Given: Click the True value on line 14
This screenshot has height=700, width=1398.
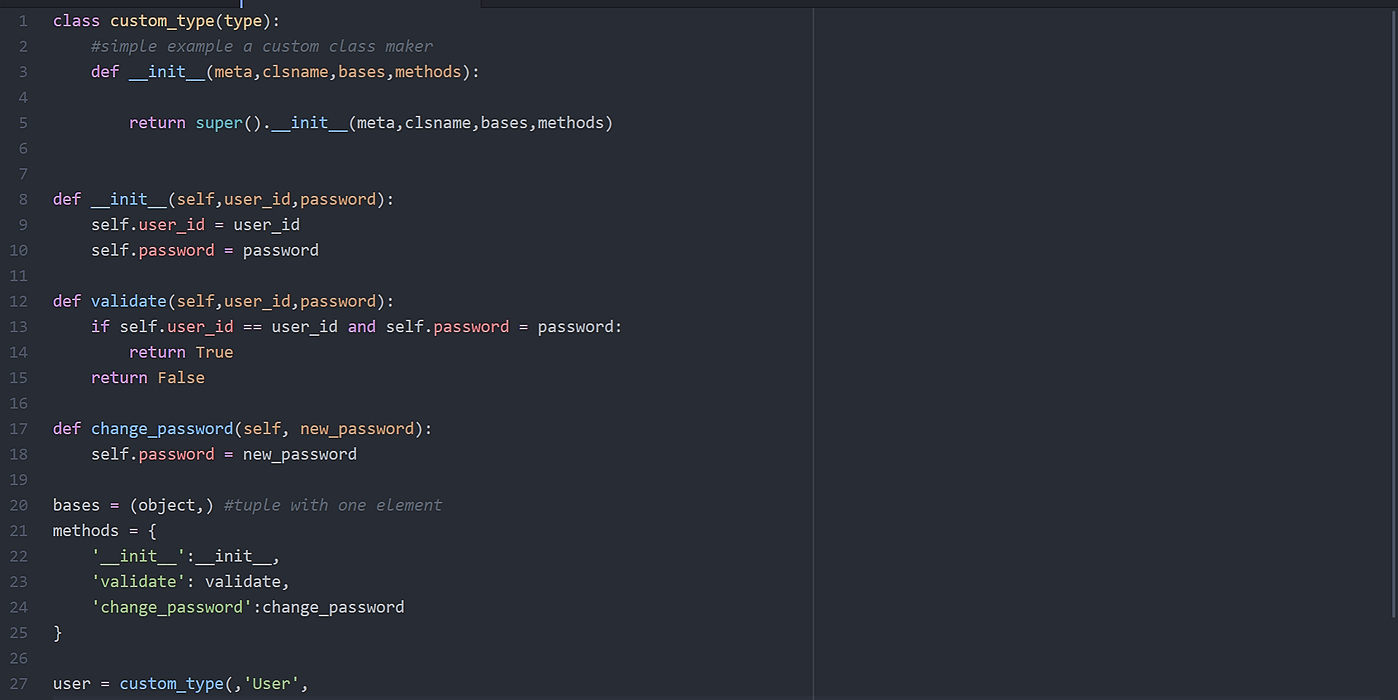Looking at the screenshot, I should coord(214,352).
